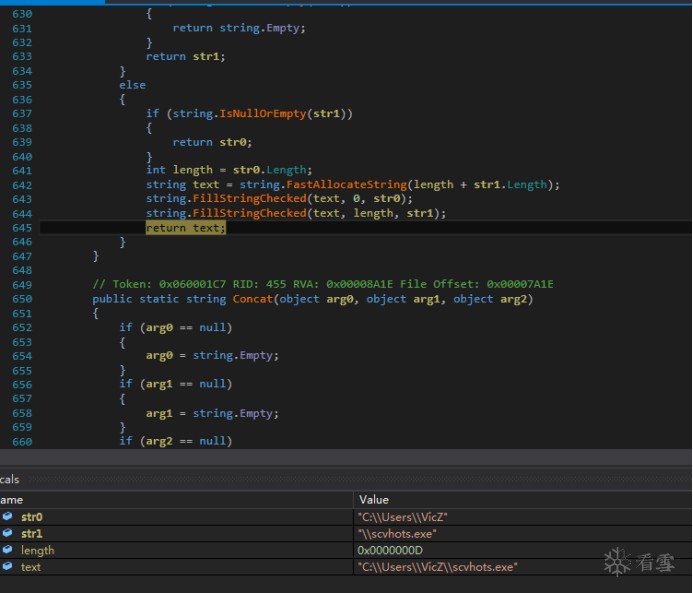Select the str1 row name
Viewport: 693px width, 593px height.
[x=32, y=533]
